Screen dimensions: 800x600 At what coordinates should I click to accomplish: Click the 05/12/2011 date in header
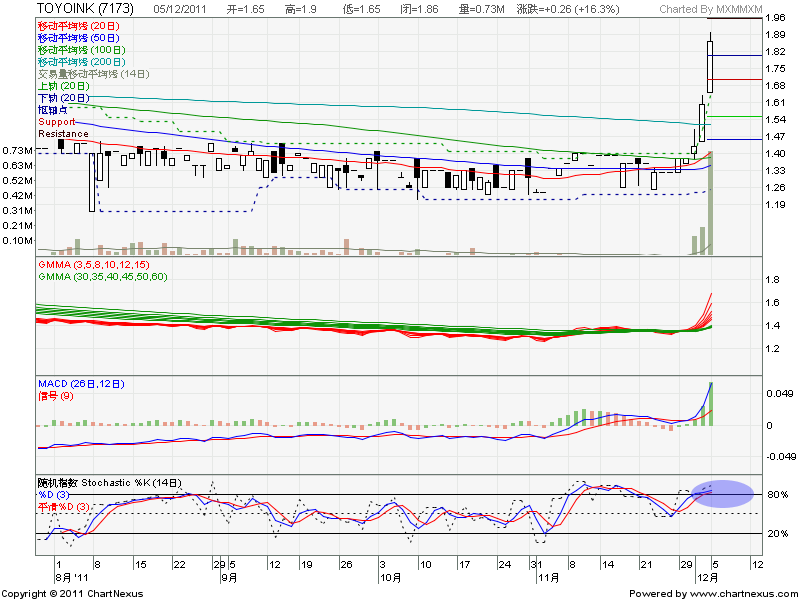click(183, 8)
